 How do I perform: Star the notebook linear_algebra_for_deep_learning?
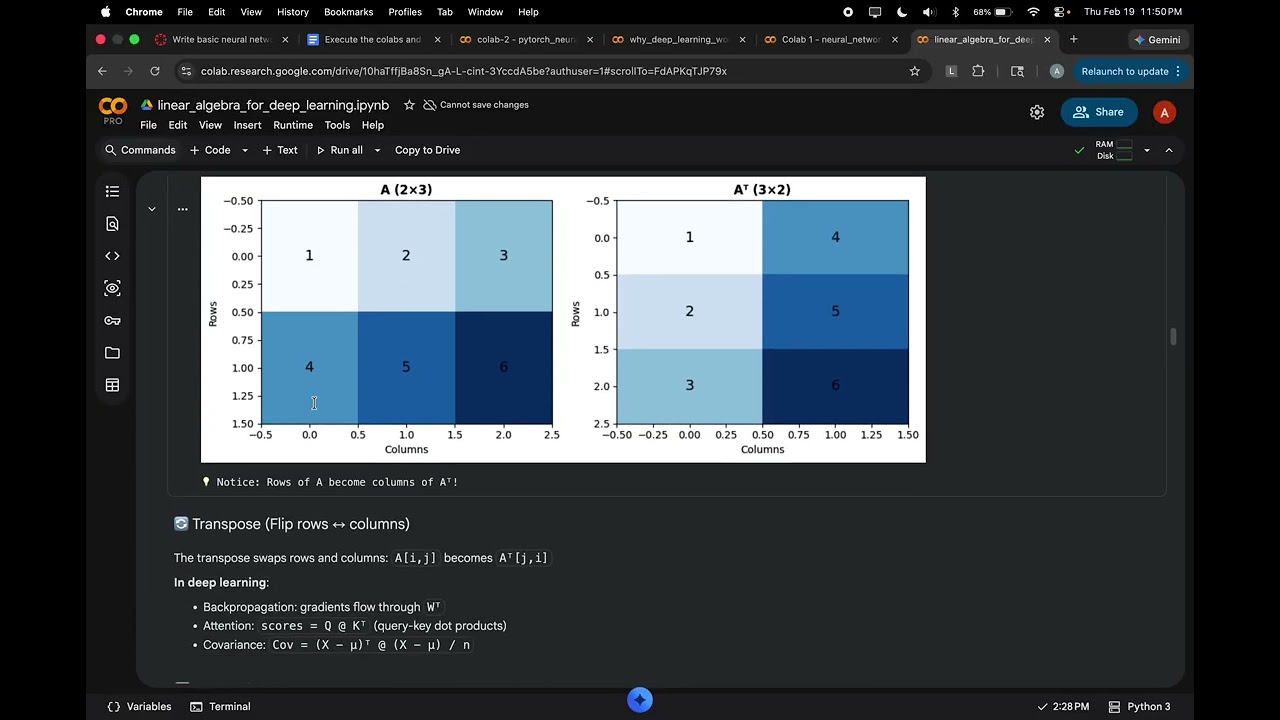(409, 105)
